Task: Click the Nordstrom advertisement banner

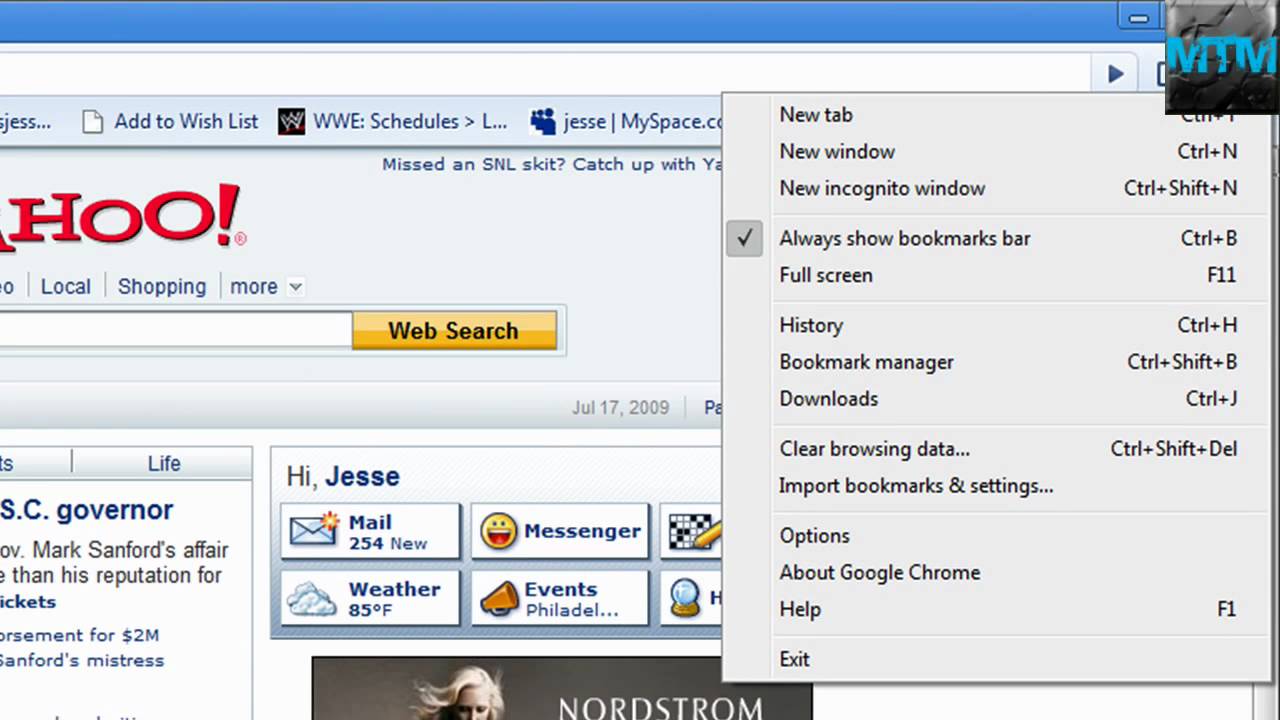Action: (562, 689)
